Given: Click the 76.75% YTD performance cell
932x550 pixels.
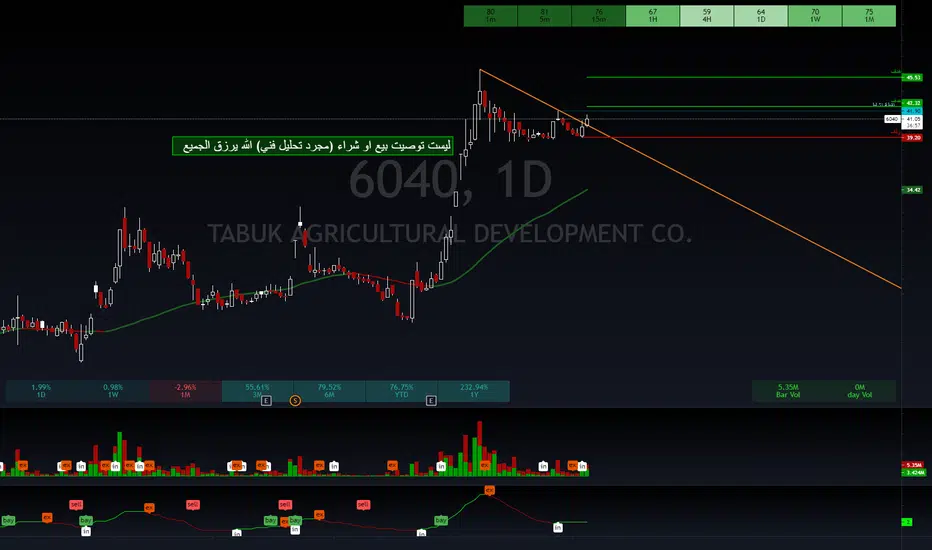Looking at the screenshot, I should [401, 391].
